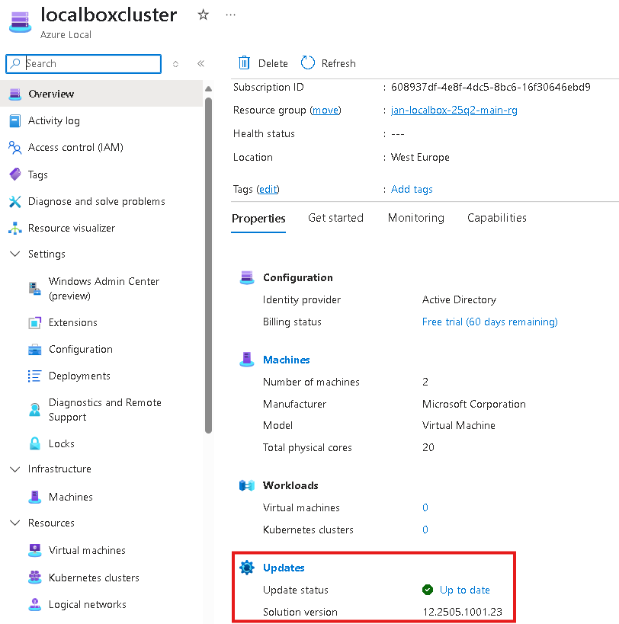Click the Diagnose wrench icon
This screenshot has width=619, height=624.
15,201
